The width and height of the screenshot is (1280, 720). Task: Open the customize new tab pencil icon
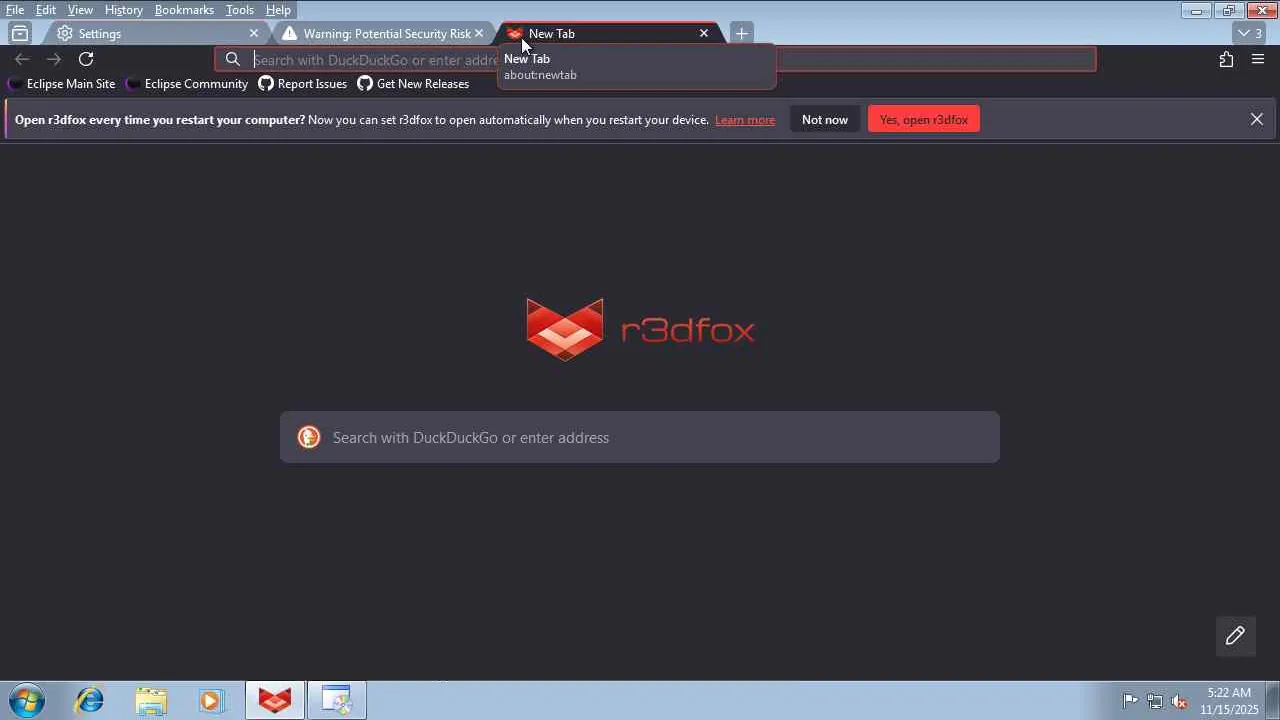[x=1235, y=636]
